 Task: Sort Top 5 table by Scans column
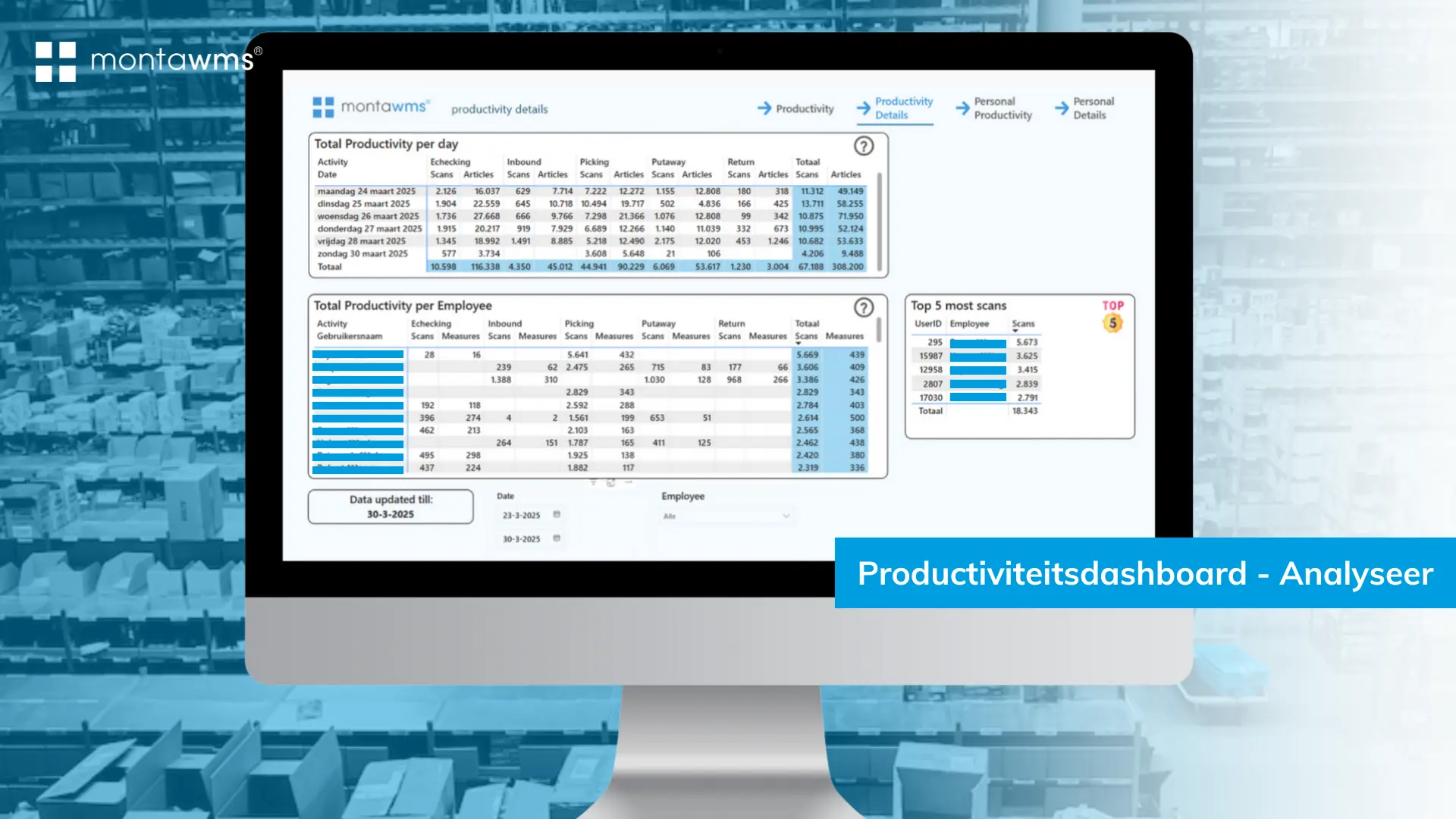tap(1022, 324)
